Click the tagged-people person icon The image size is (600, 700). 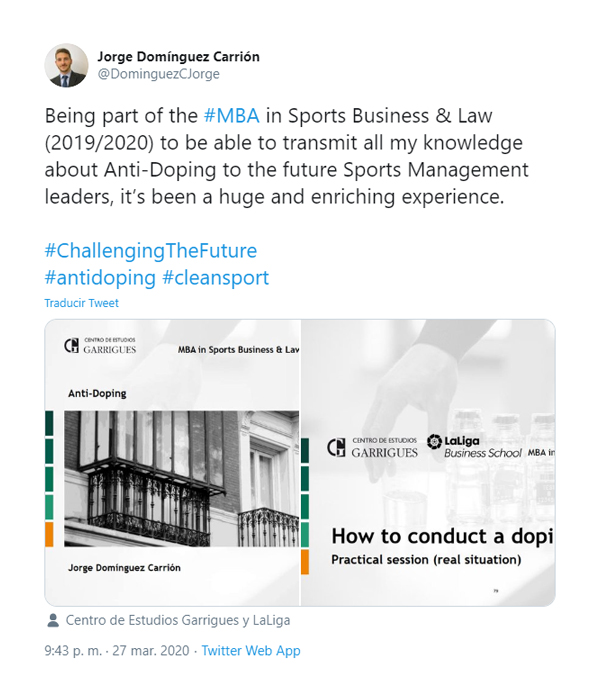[52, 620]
